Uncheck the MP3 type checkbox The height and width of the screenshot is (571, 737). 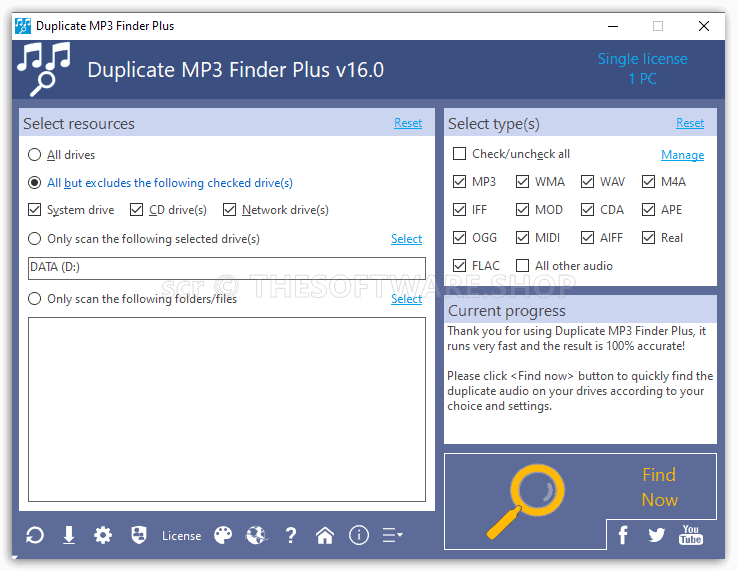459,181
